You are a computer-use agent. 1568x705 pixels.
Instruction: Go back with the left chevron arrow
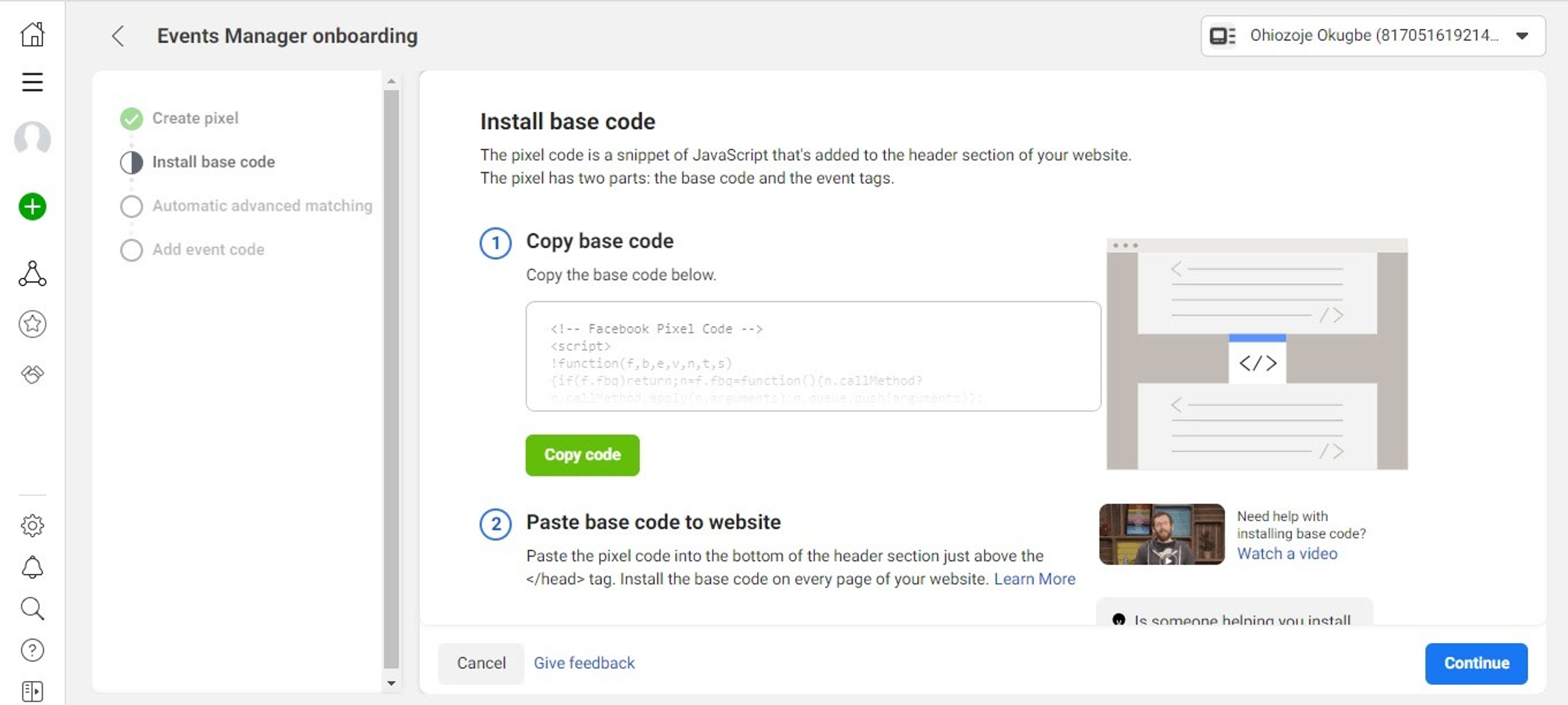tap(118, 36)
